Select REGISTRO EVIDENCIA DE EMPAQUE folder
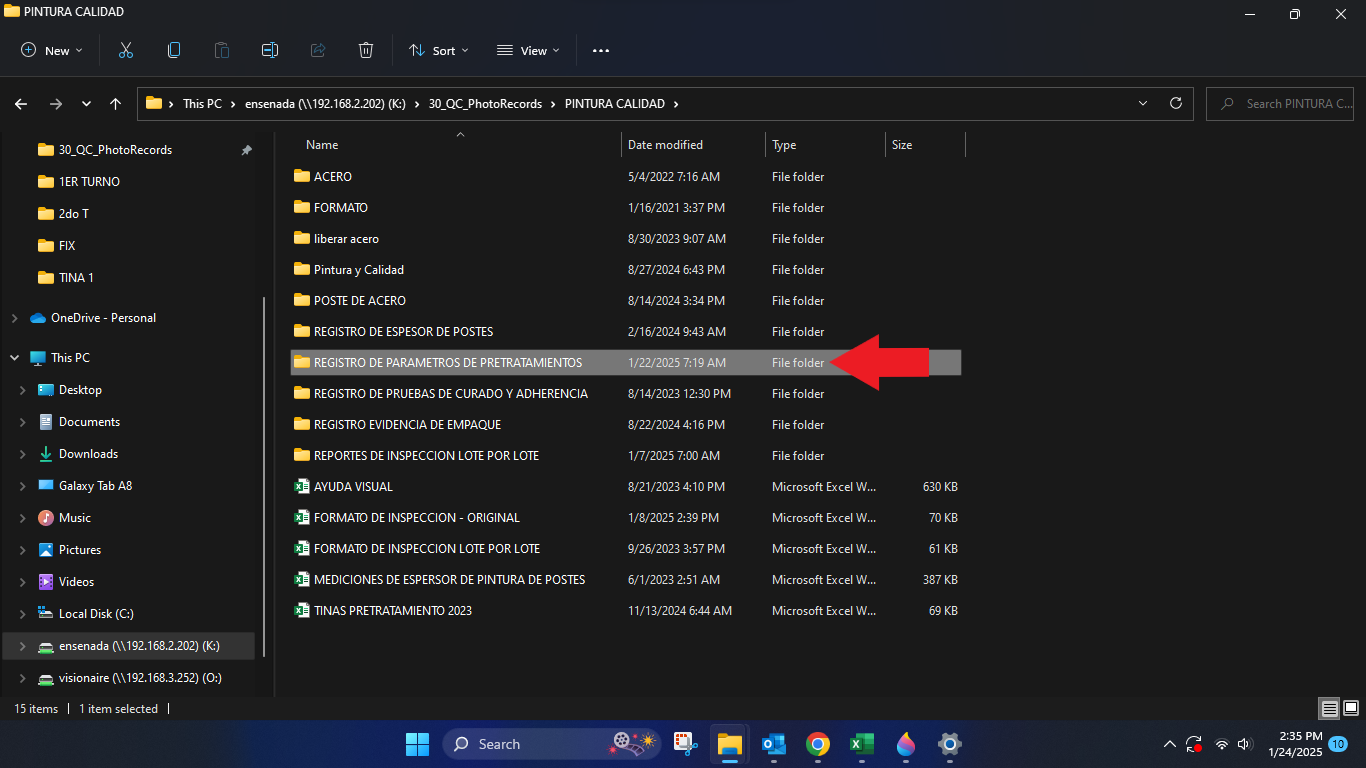The width and height of the screenshot is (1366, 768). (x=407, y=425)
